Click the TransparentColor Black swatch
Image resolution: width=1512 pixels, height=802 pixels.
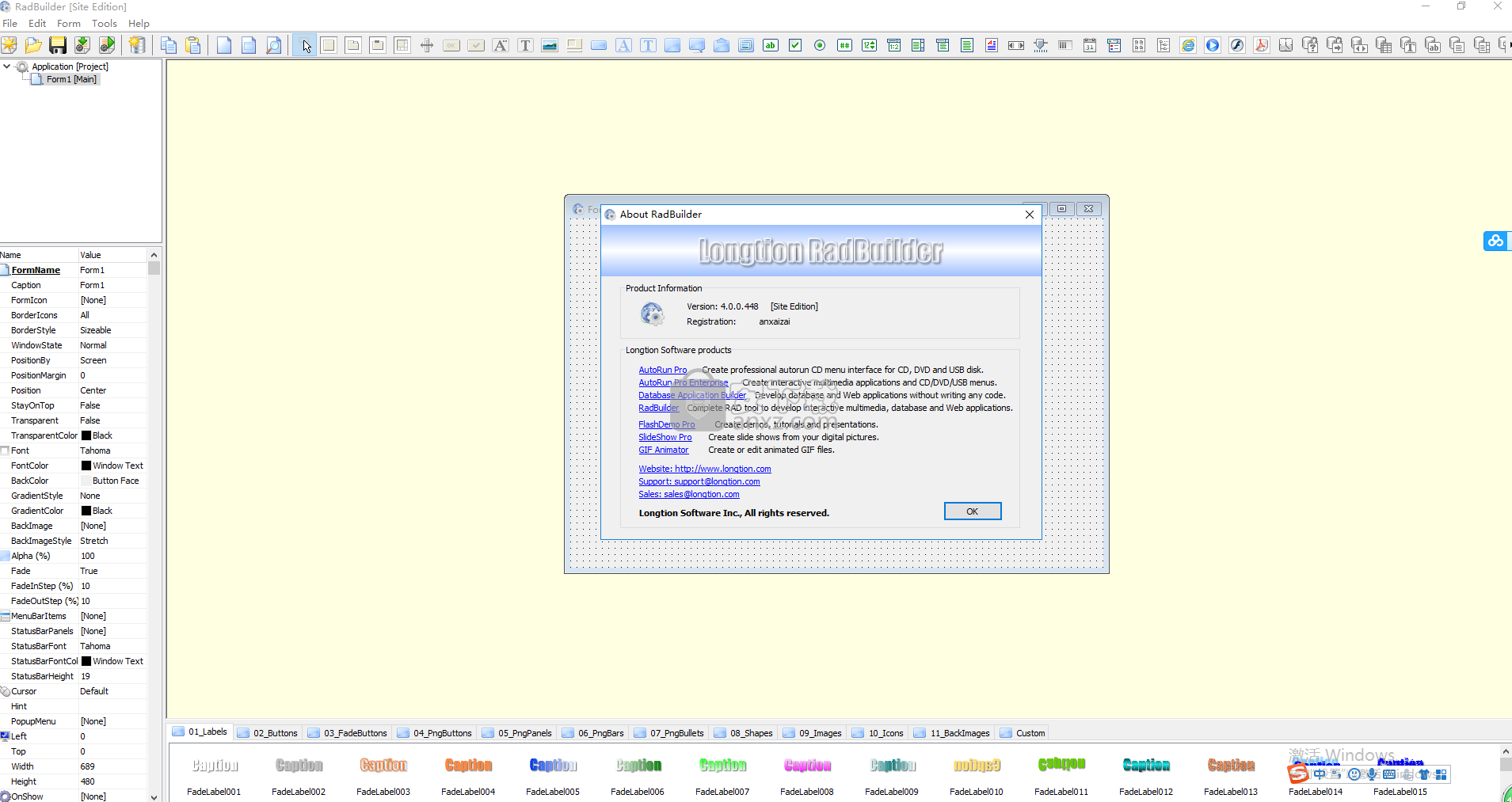click(86, 435)
